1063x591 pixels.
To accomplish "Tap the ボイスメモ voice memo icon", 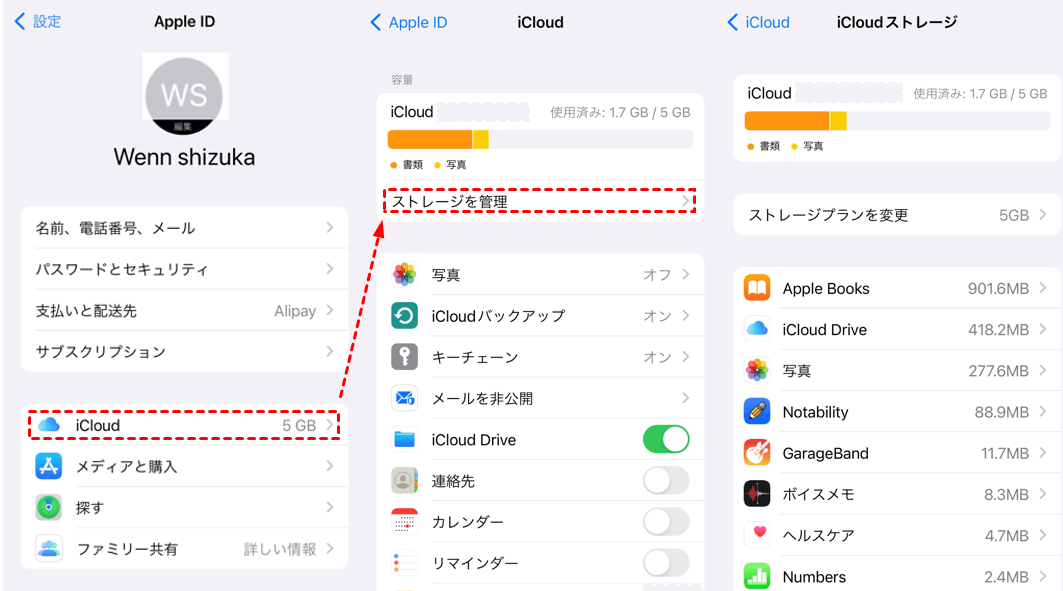I will coord(757,494).
